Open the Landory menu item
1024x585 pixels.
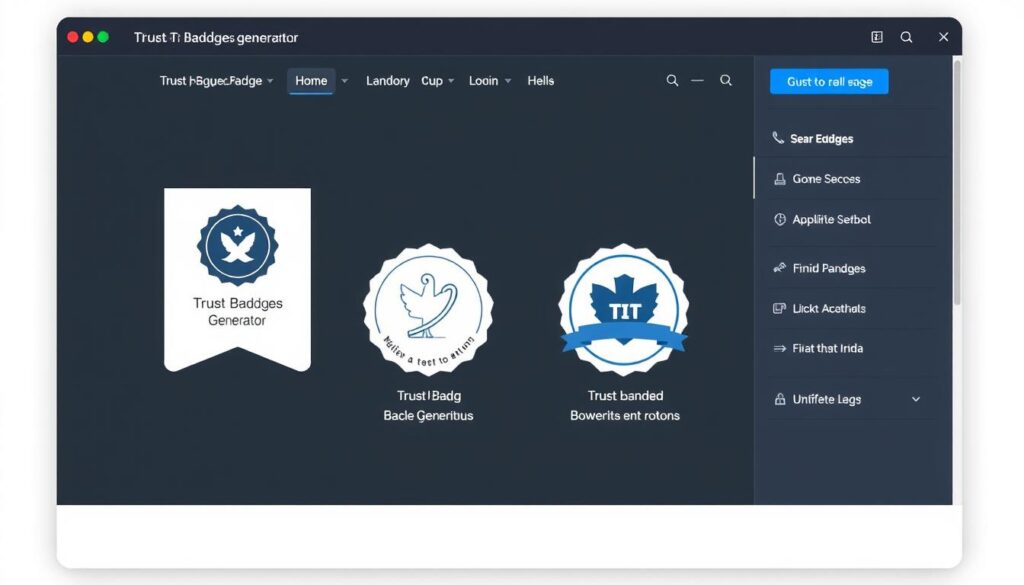(x=387, y=81)
